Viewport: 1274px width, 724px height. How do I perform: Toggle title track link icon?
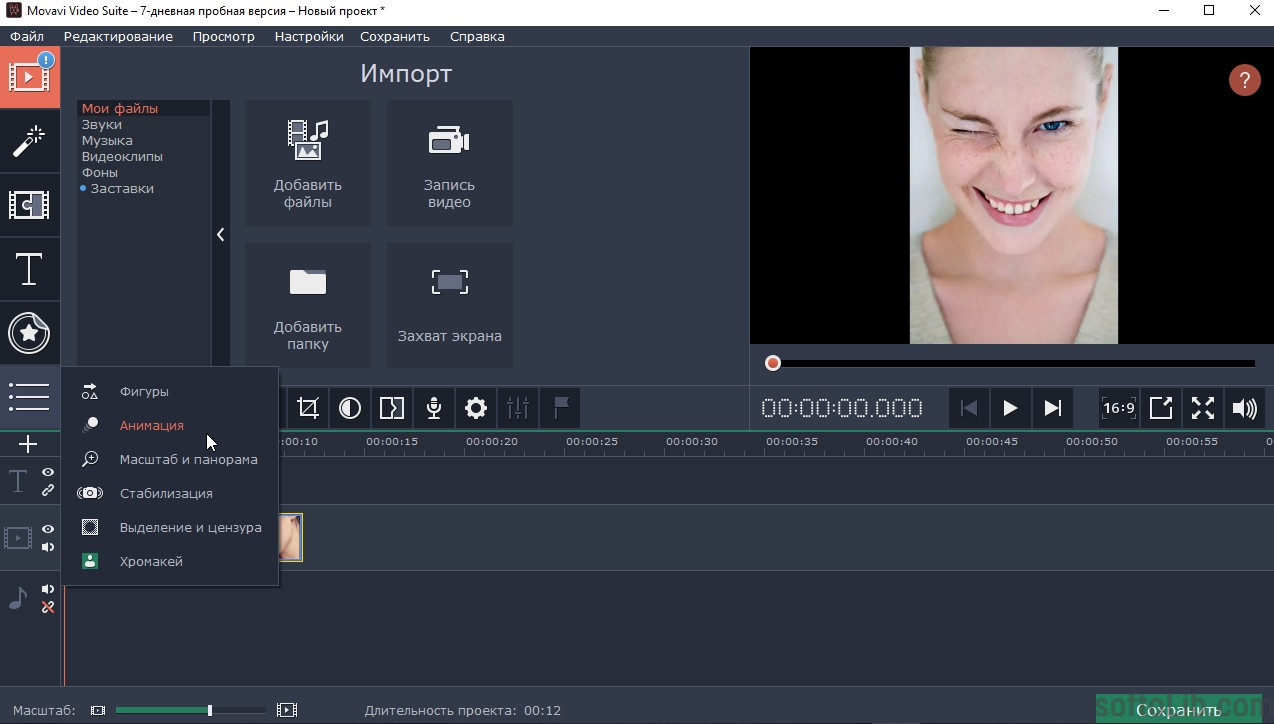click(47, 490)
